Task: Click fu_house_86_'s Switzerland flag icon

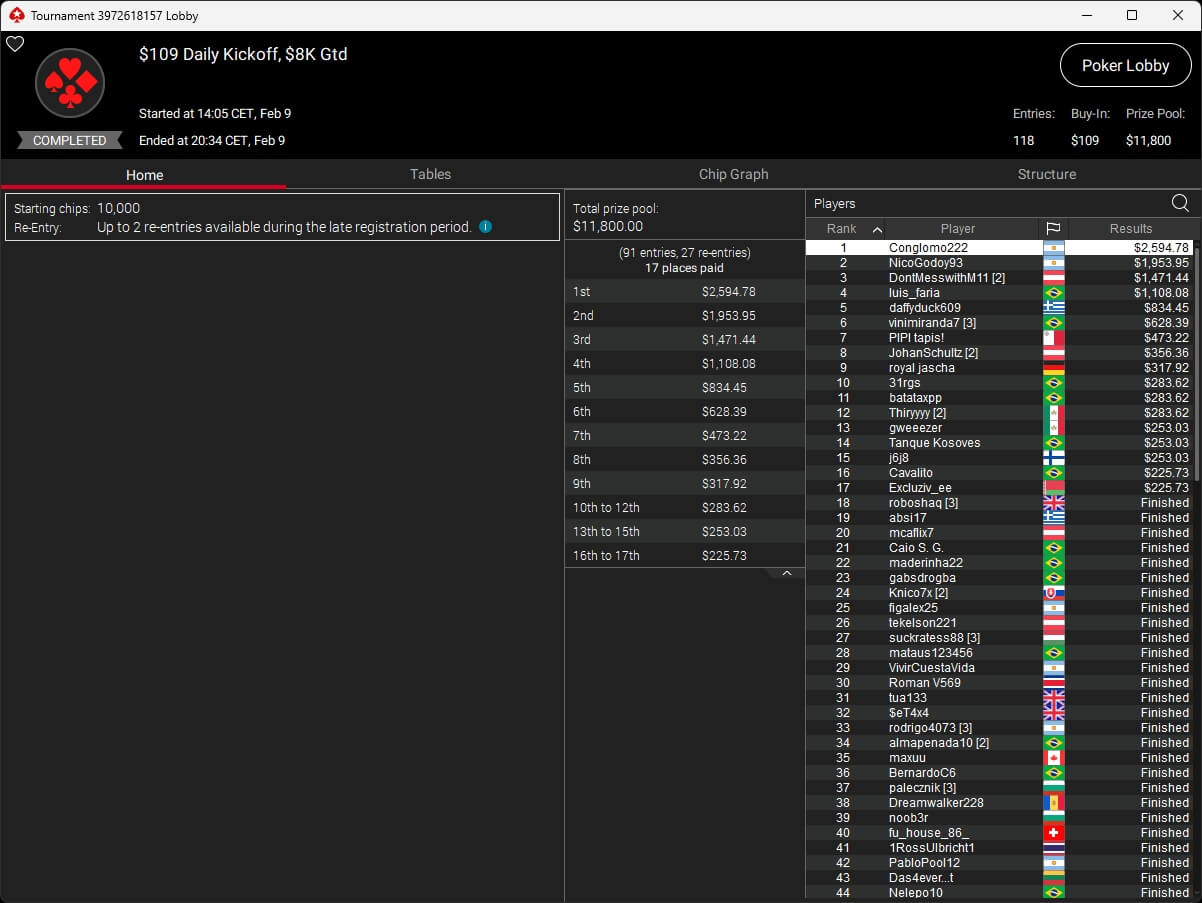Action: click(1053, 833)
